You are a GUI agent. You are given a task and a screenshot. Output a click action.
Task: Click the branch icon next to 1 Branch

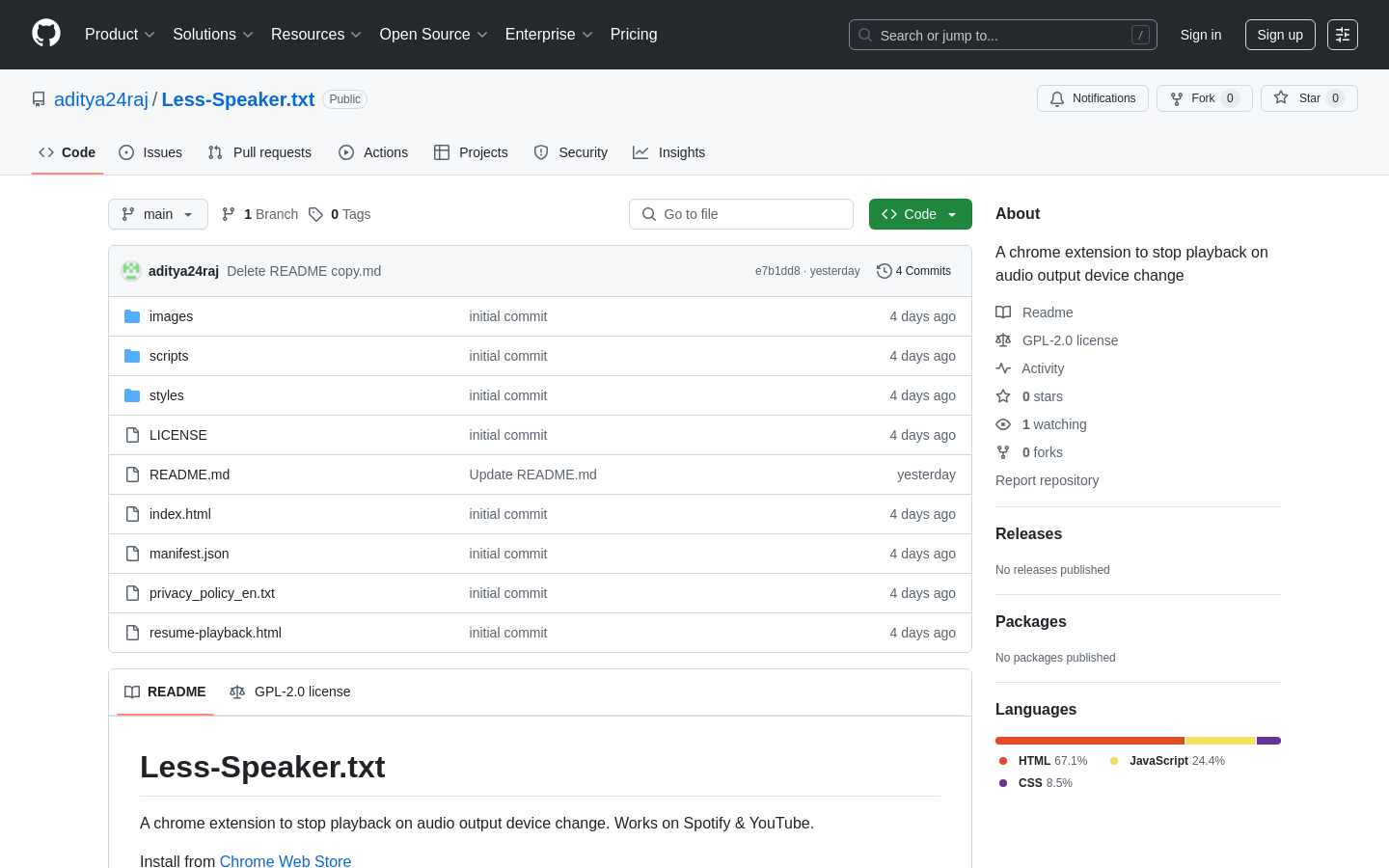pyautogui.click(x=229, y=214)
